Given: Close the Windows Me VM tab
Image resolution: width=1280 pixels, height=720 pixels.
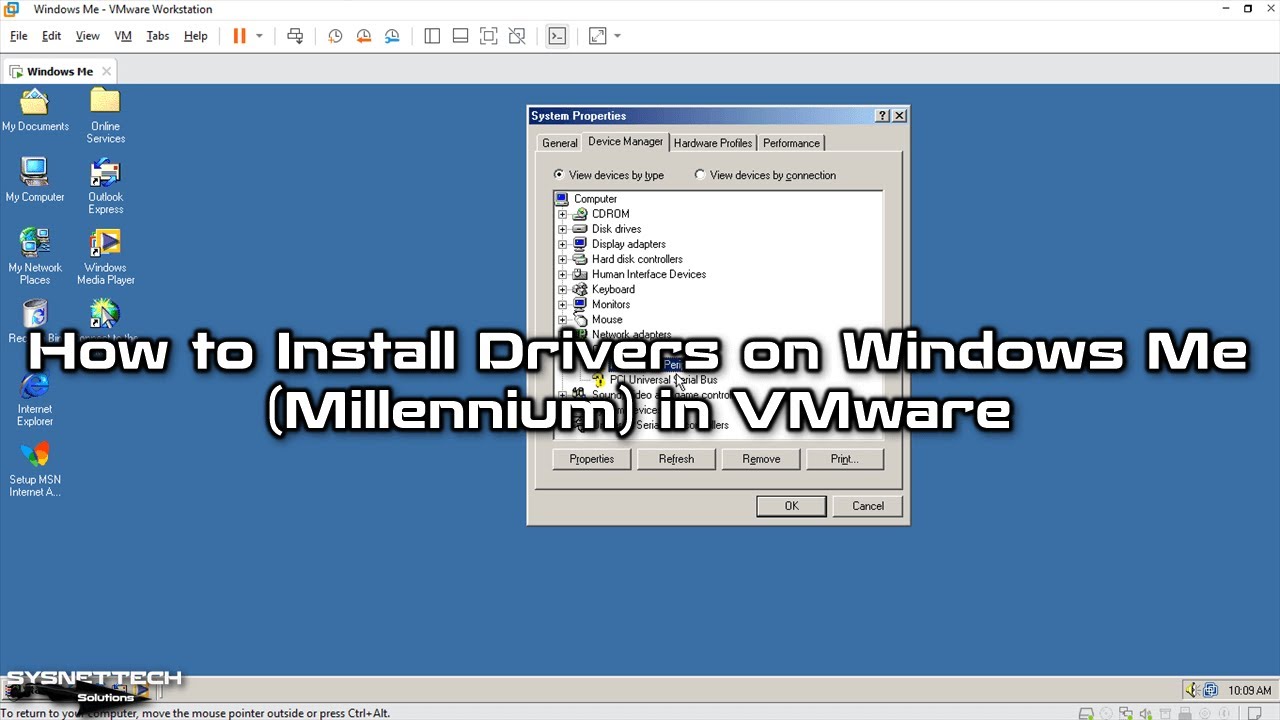Looking at the screenshot, I should [x=106, y=71].
